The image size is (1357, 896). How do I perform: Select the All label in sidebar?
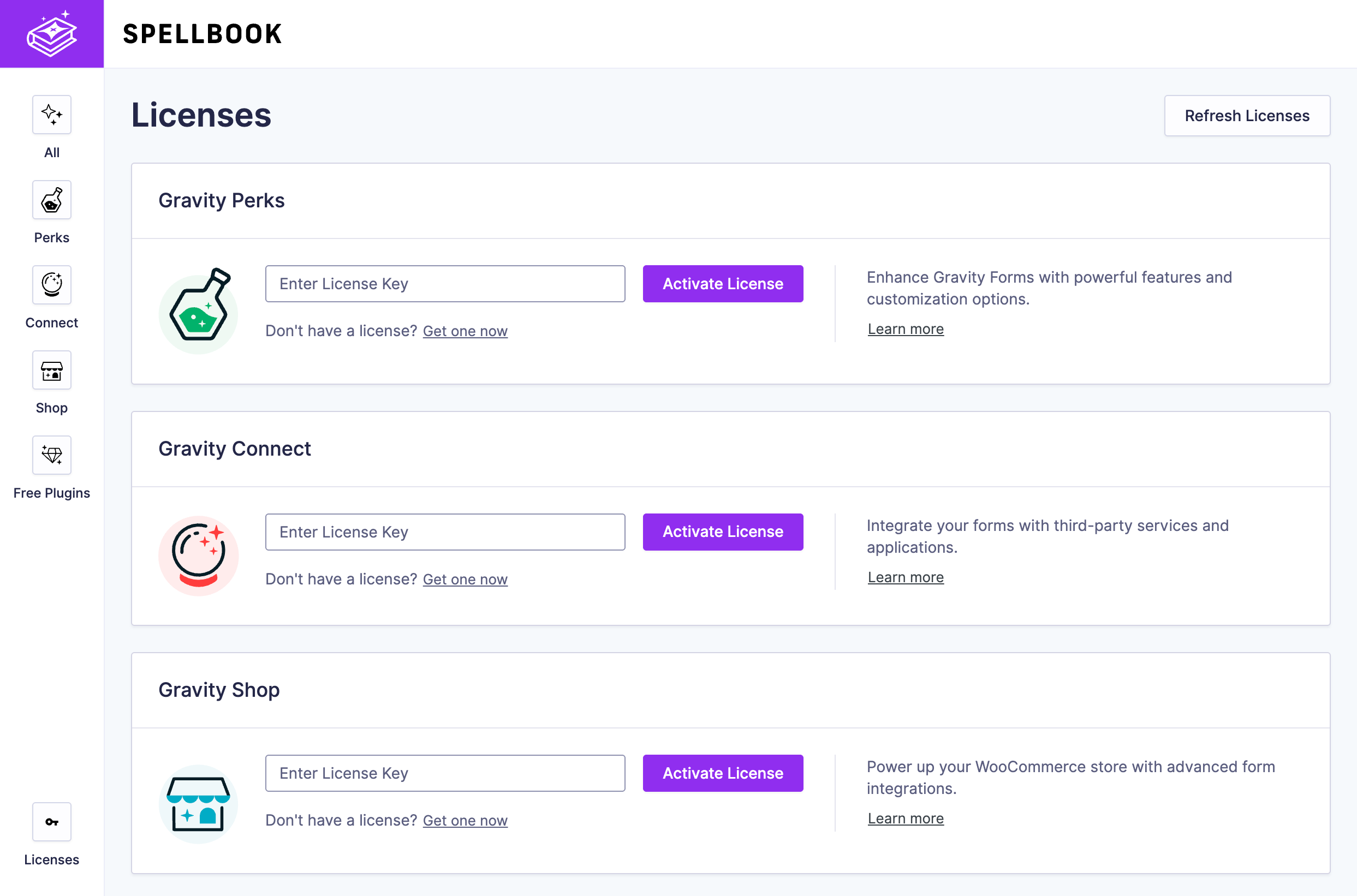(x=51, y=153)
